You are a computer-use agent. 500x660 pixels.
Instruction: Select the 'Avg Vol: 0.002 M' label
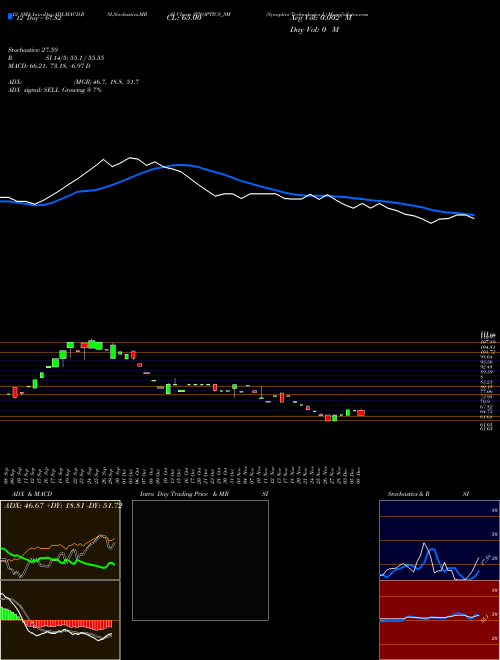click(x=320, y=19)
